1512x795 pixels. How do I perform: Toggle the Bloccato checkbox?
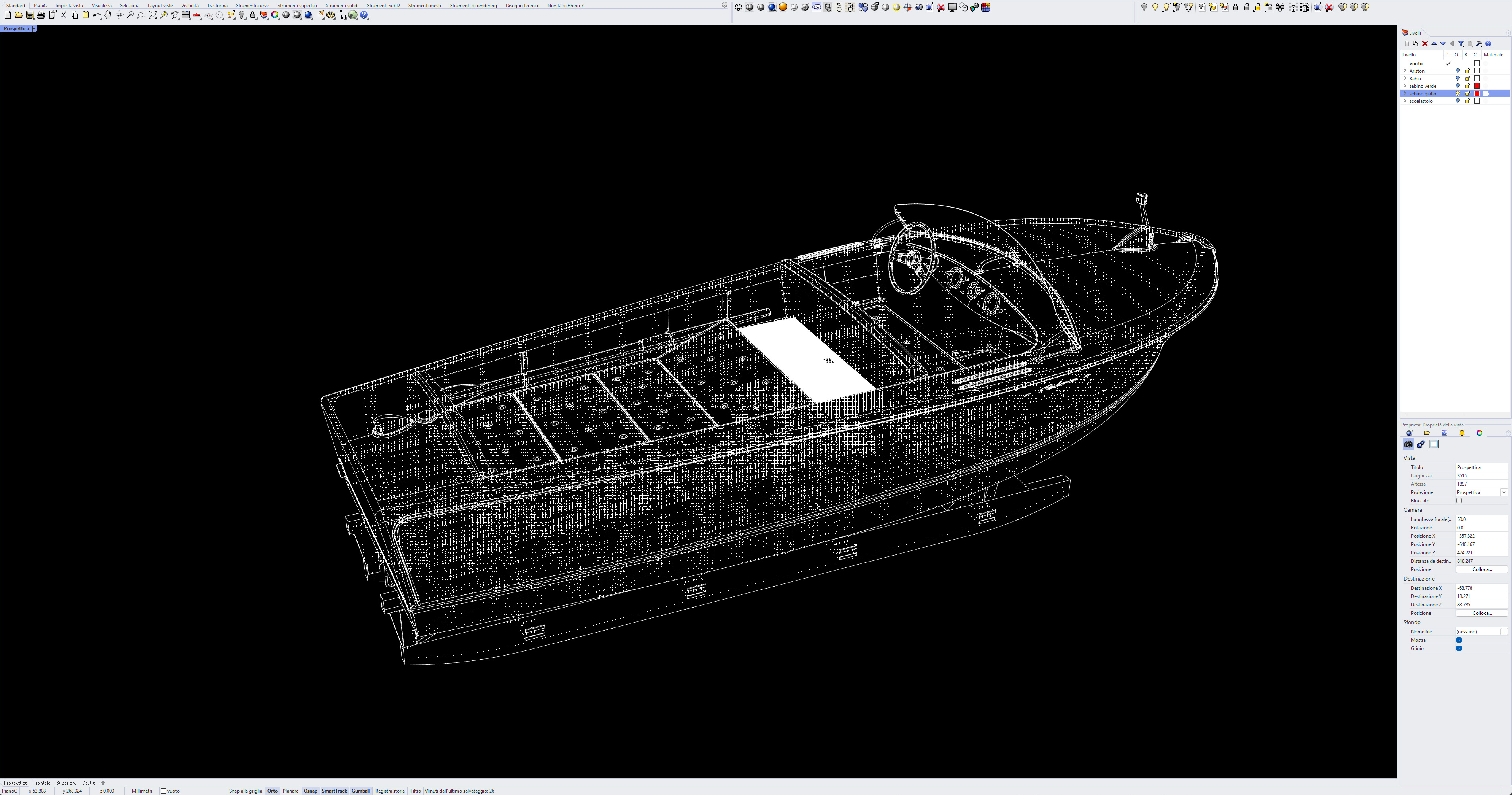1459,500
